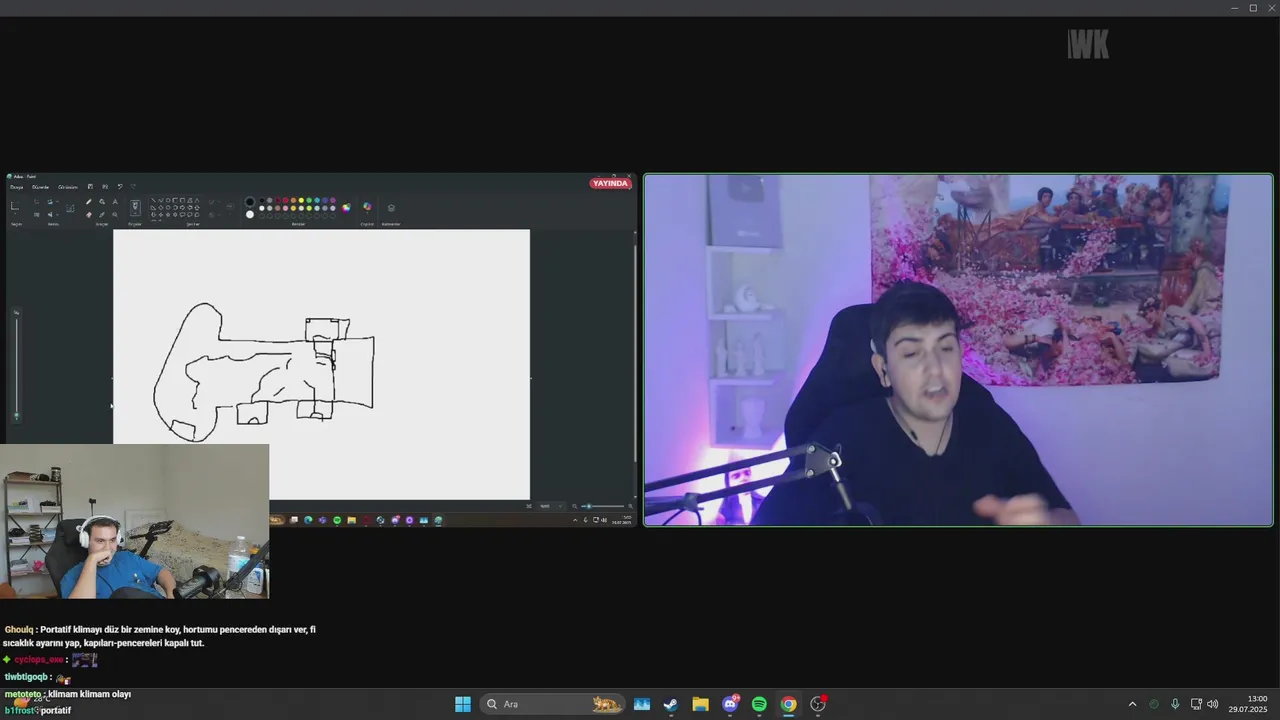Select the white secondary color circle
Viewport: 1280px width, 720px height.
click(x=250, y=214)
